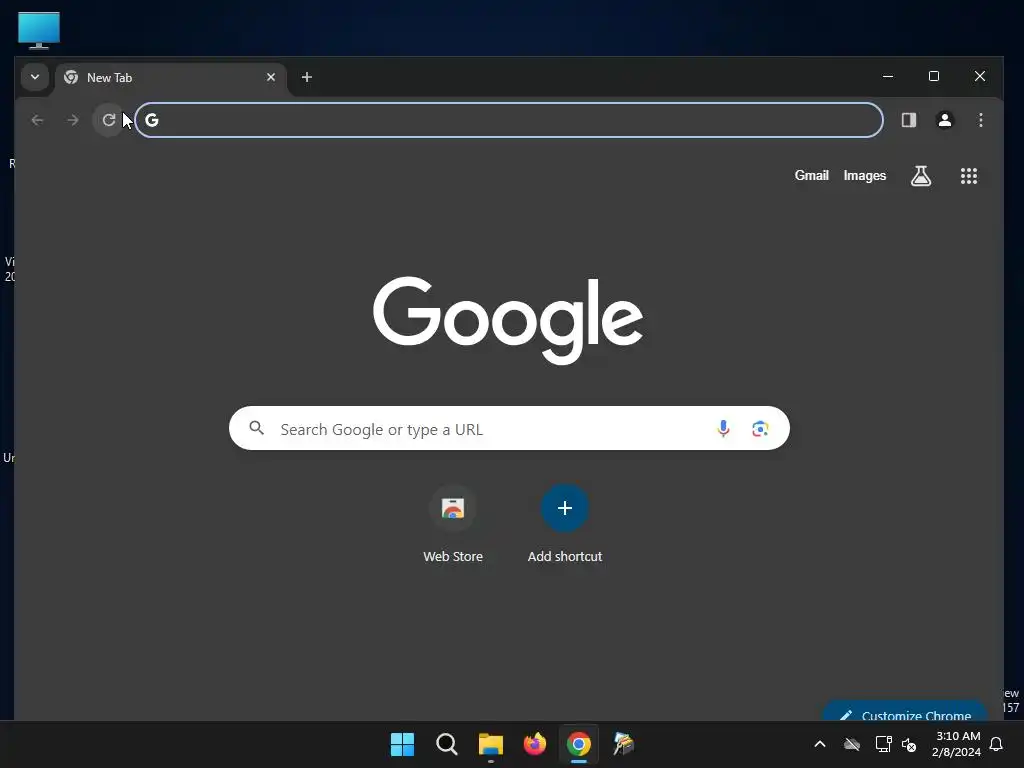Viewport: 1024px width, 768px height.
Task: Click the magnifier icon in the search box
Action: pyautogui.click(x=257, y=428)
